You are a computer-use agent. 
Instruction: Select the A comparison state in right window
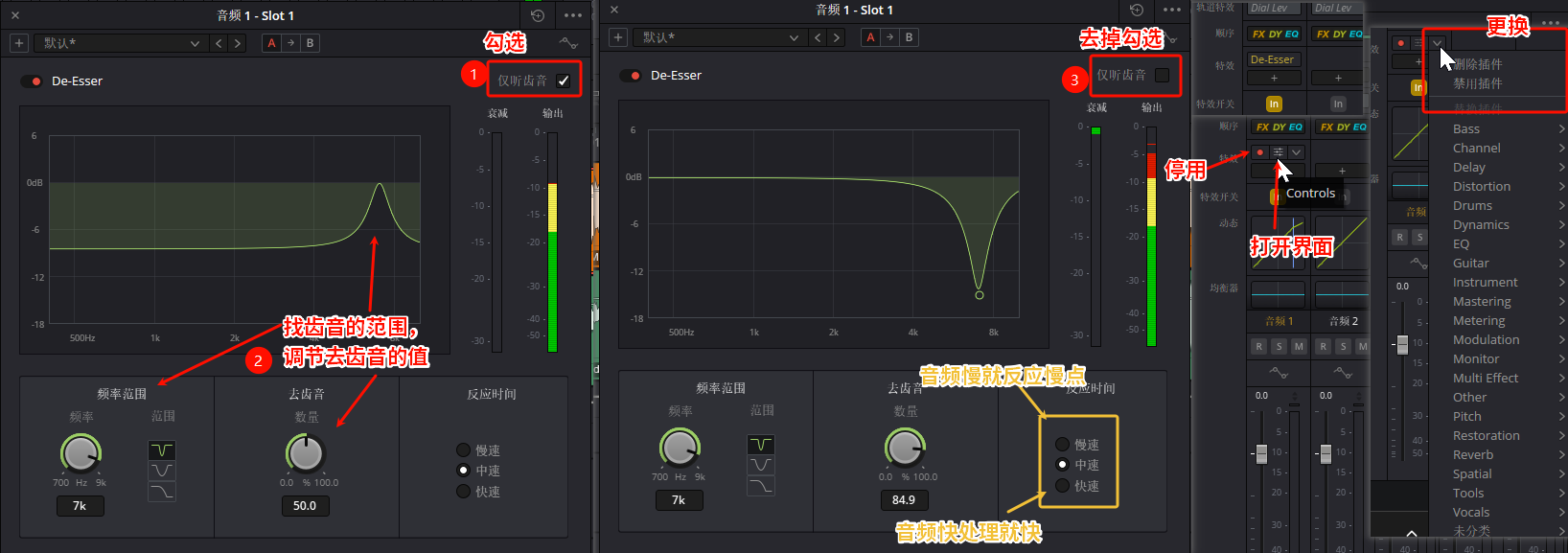pyautogui.click(x=870, y=37)
